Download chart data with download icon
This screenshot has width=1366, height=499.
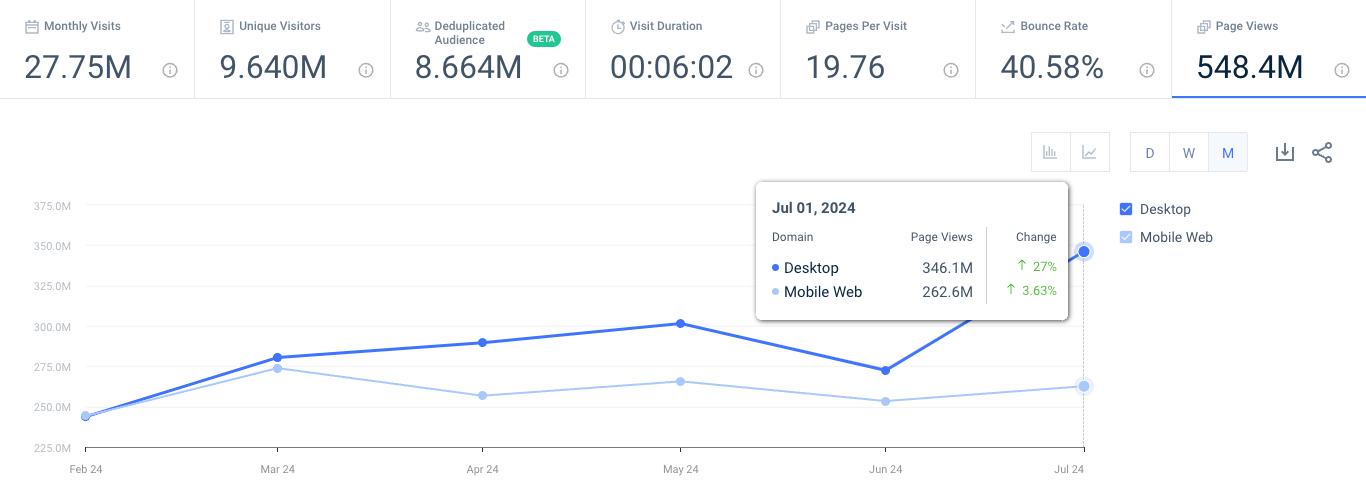coord(1285,152)
